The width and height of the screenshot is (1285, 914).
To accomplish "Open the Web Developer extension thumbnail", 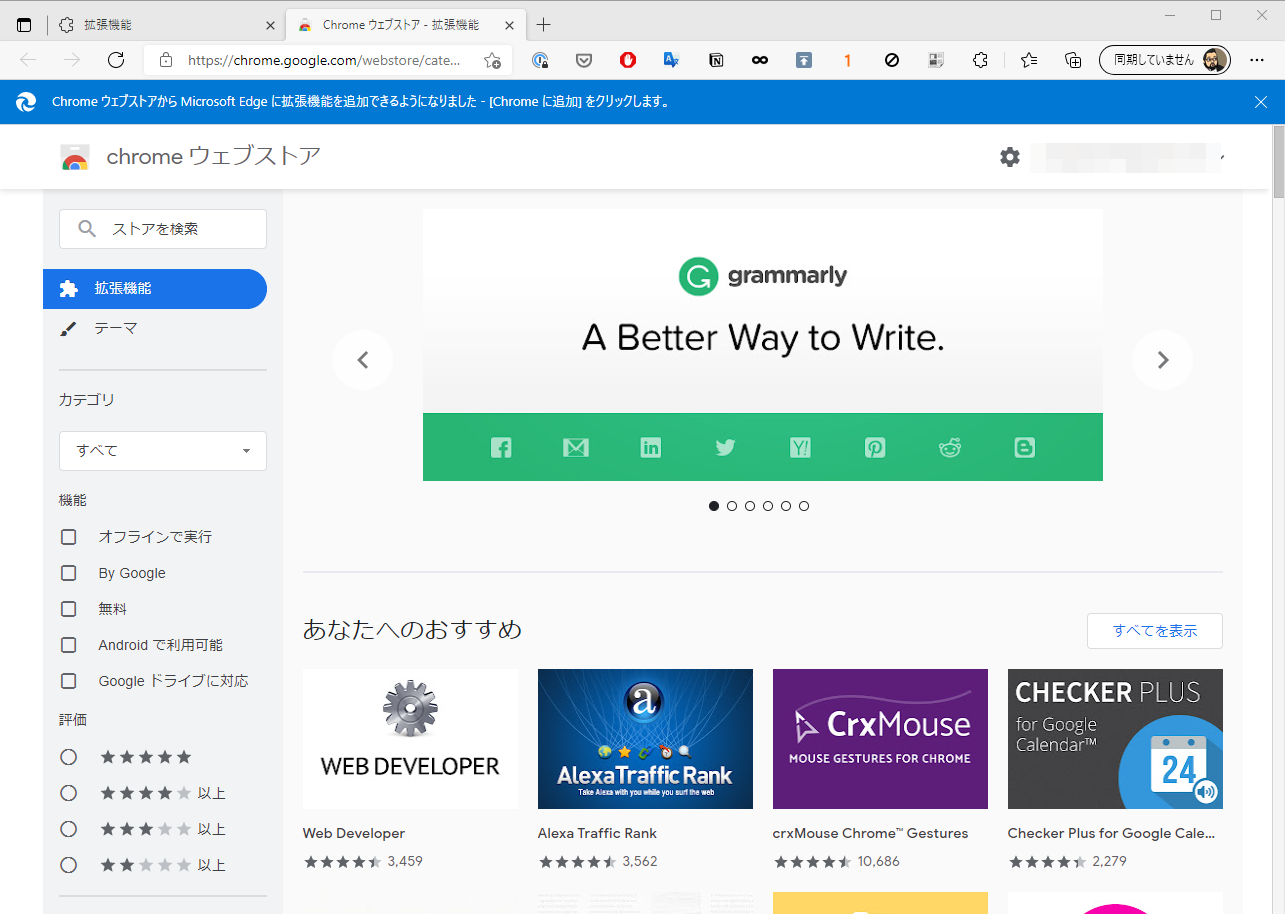I will pos(410,739).
